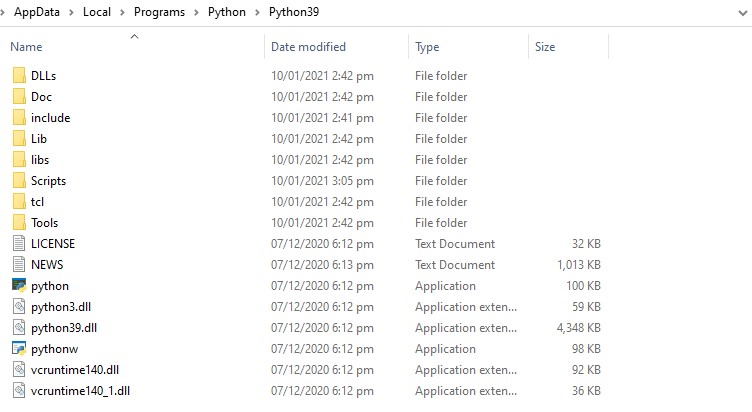
Task: Sort by the Type column header
Action: (x=427, y=47)
